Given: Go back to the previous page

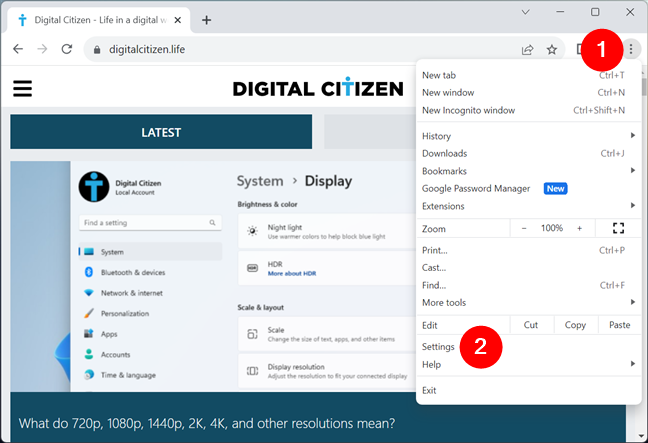Looking at the screenshot, I should click(18, 49).
